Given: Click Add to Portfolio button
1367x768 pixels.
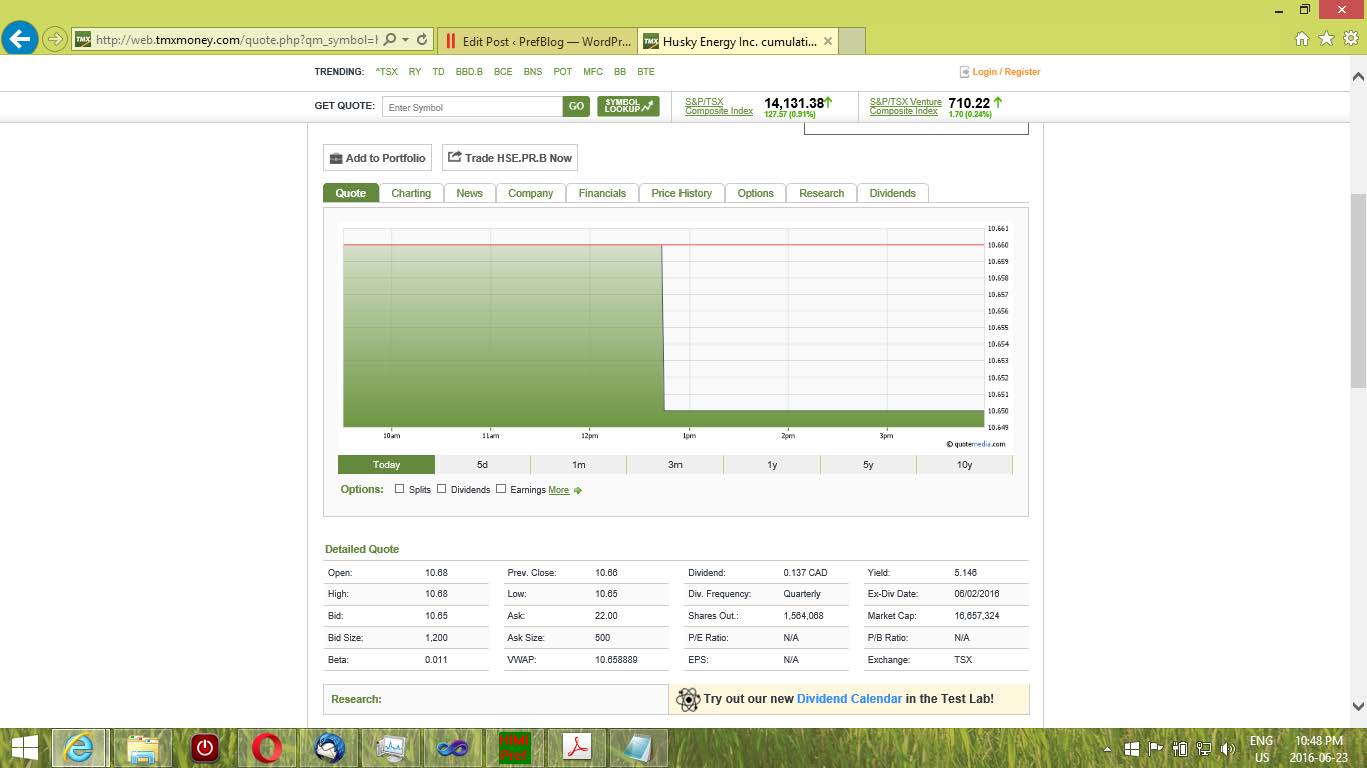Looking at the screenshot, I should pyautogui.click(x=377, y=158).
